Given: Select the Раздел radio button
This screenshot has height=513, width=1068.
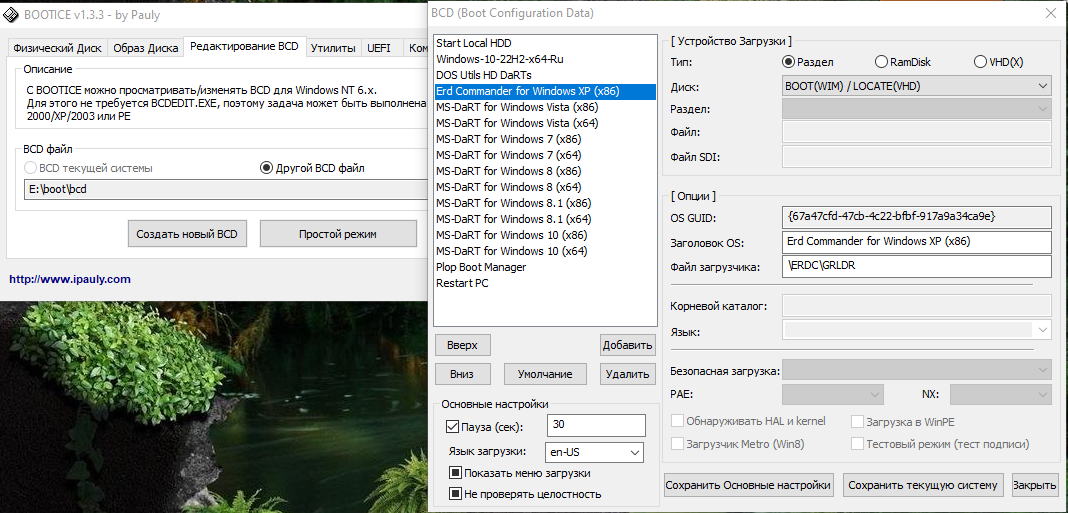Looking at the screenshot, I should 789,62.
